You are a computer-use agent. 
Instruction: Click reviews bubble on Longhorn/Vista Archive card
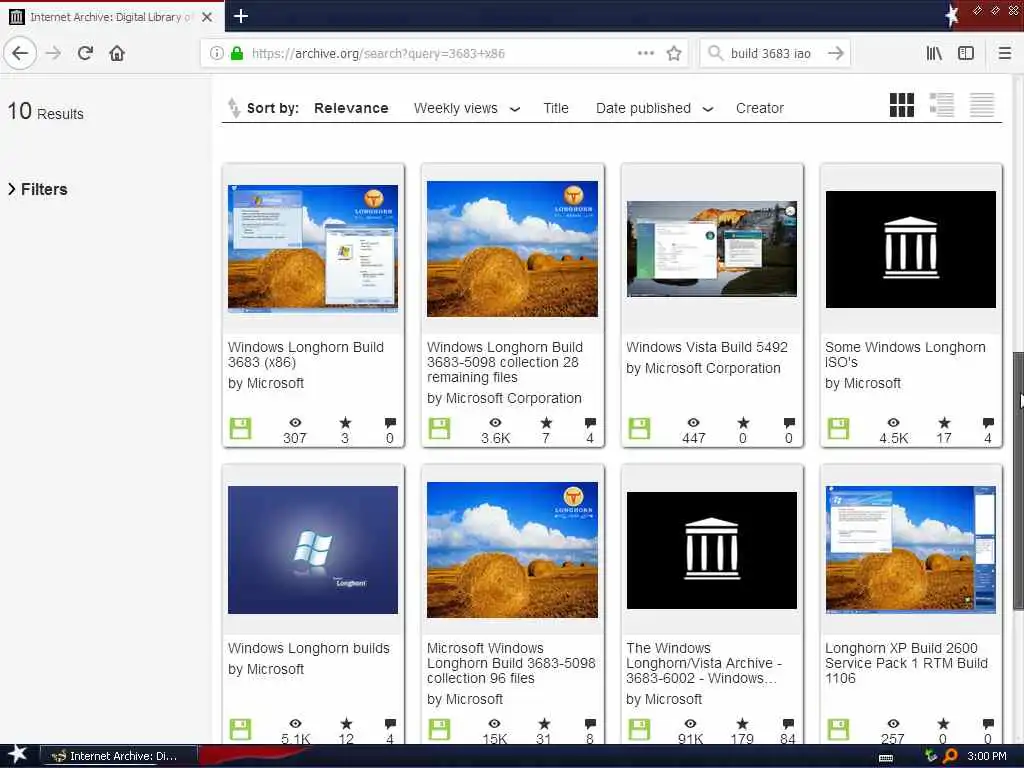[788, 724]
